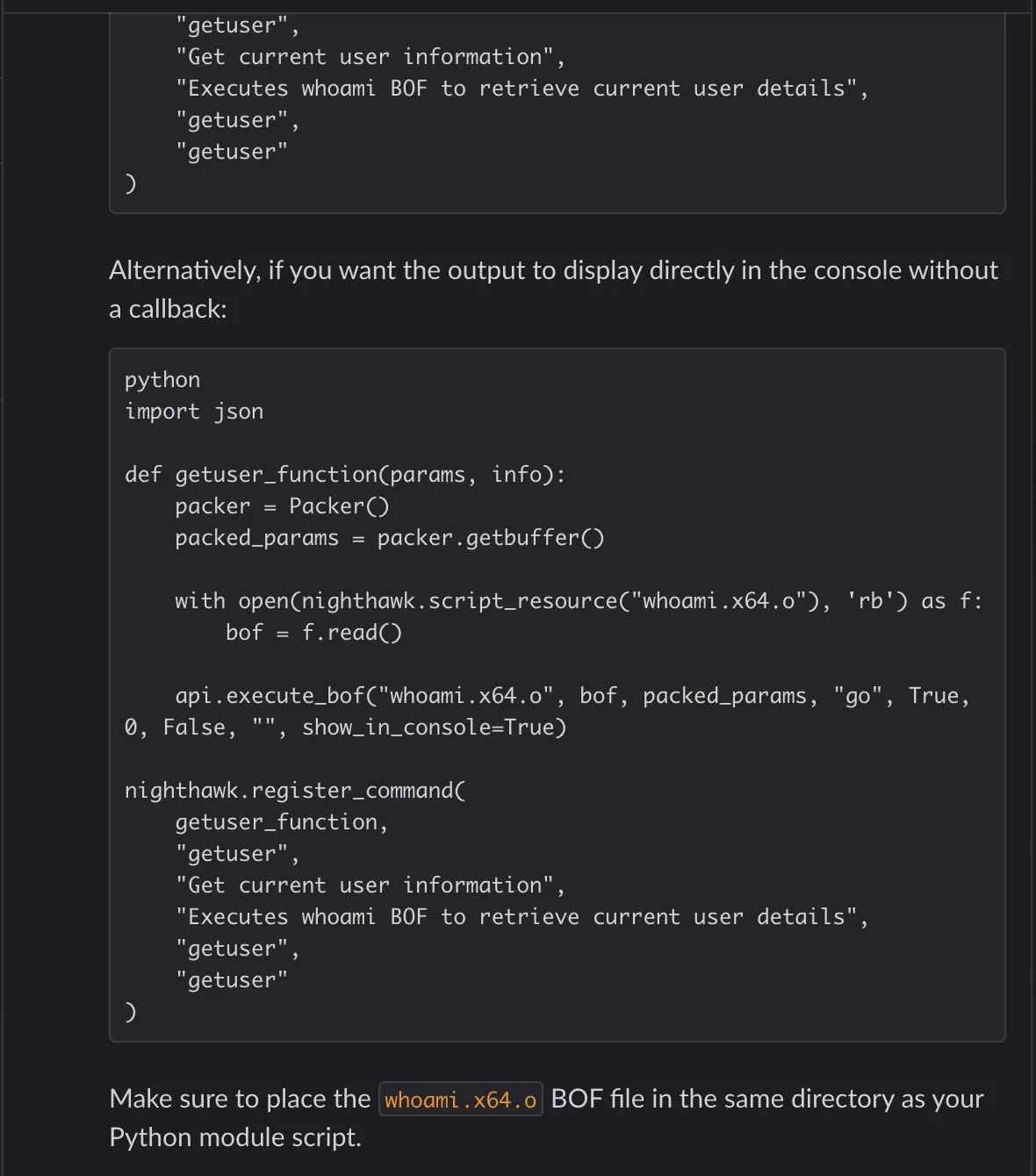This screenshot has height=1176, width=1036.
Task: Click the 'Python module script.' text
Action: click(x=235, y=1137)
